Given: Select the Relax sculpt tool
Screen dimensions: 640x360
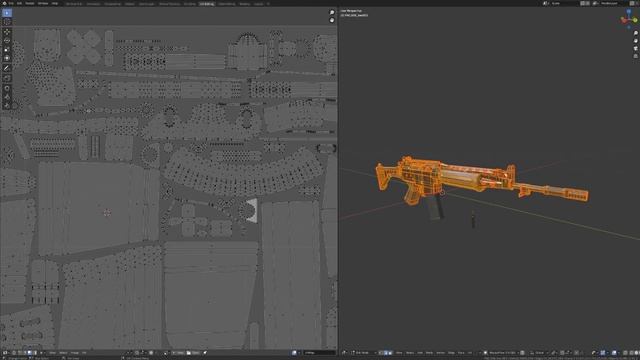Looking at the screenshot, I should pyautogui.click(x=7, y=97).
